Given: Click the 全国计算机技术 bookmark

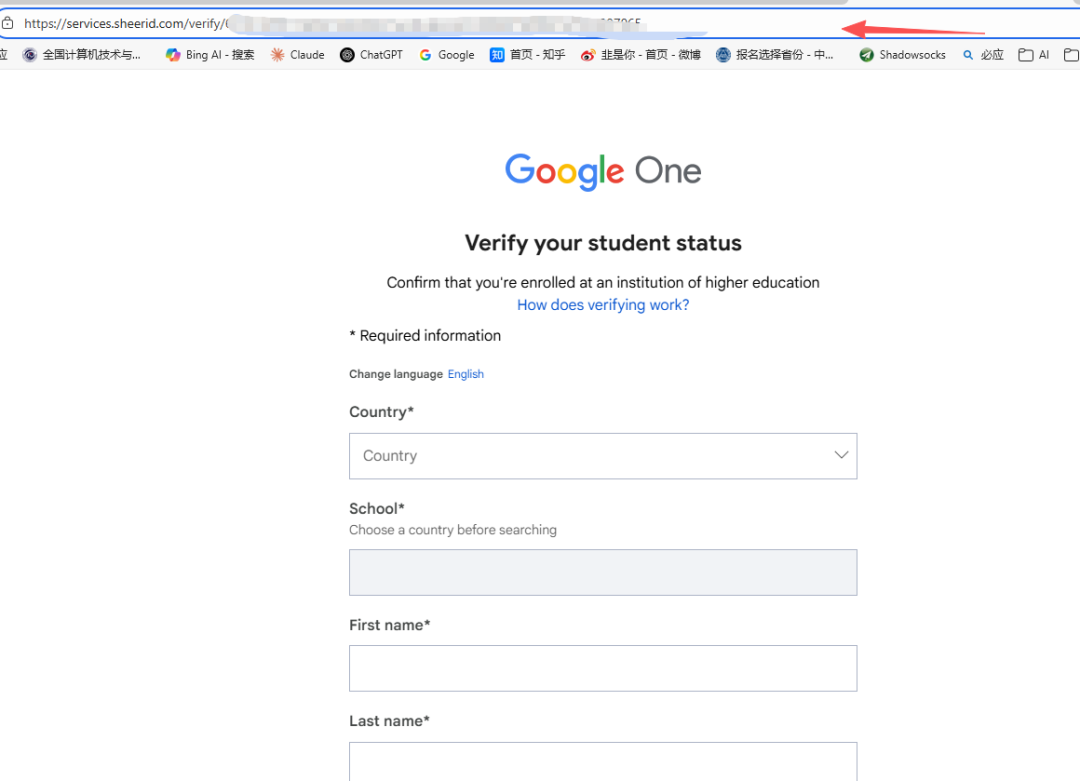Looking at the screenshot, I should (x=82, y=55).
